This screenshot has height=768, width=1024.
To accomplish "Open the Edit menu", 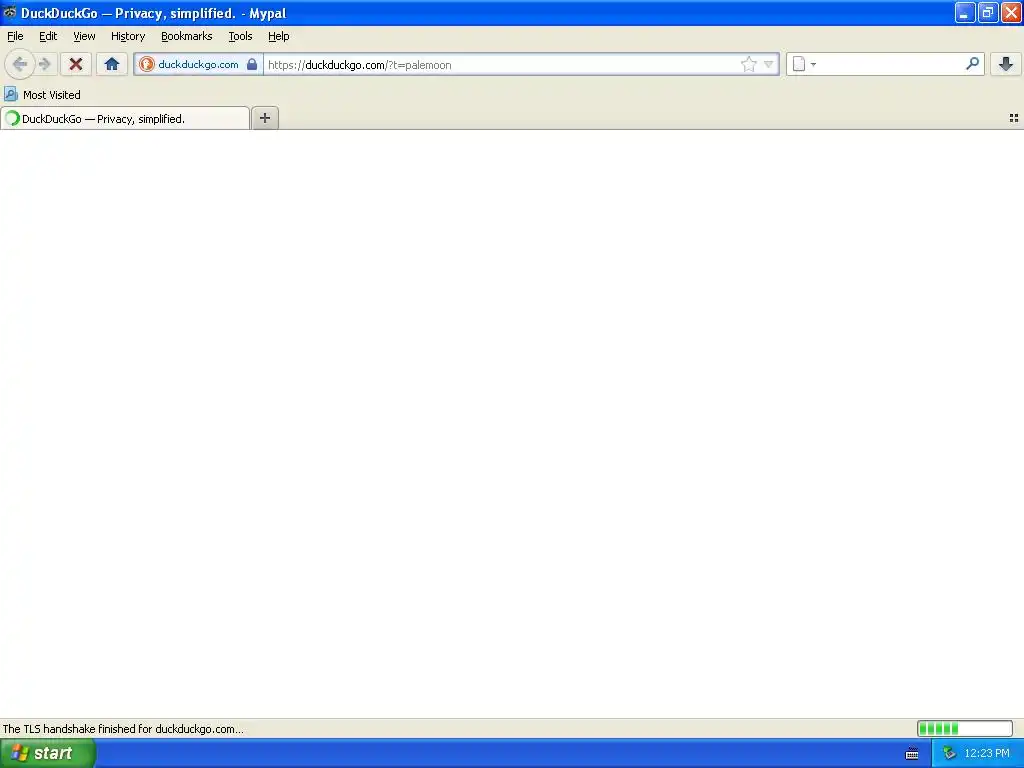I will point(48,36).
